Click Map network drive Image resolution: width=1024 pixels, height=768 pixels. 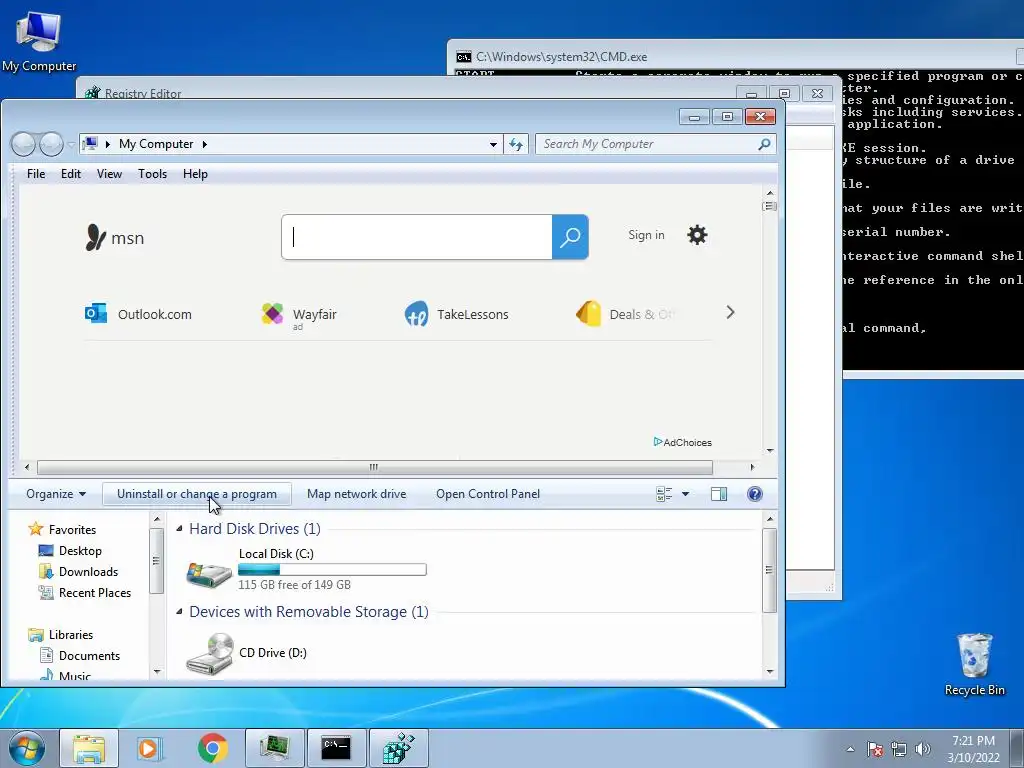357,494
